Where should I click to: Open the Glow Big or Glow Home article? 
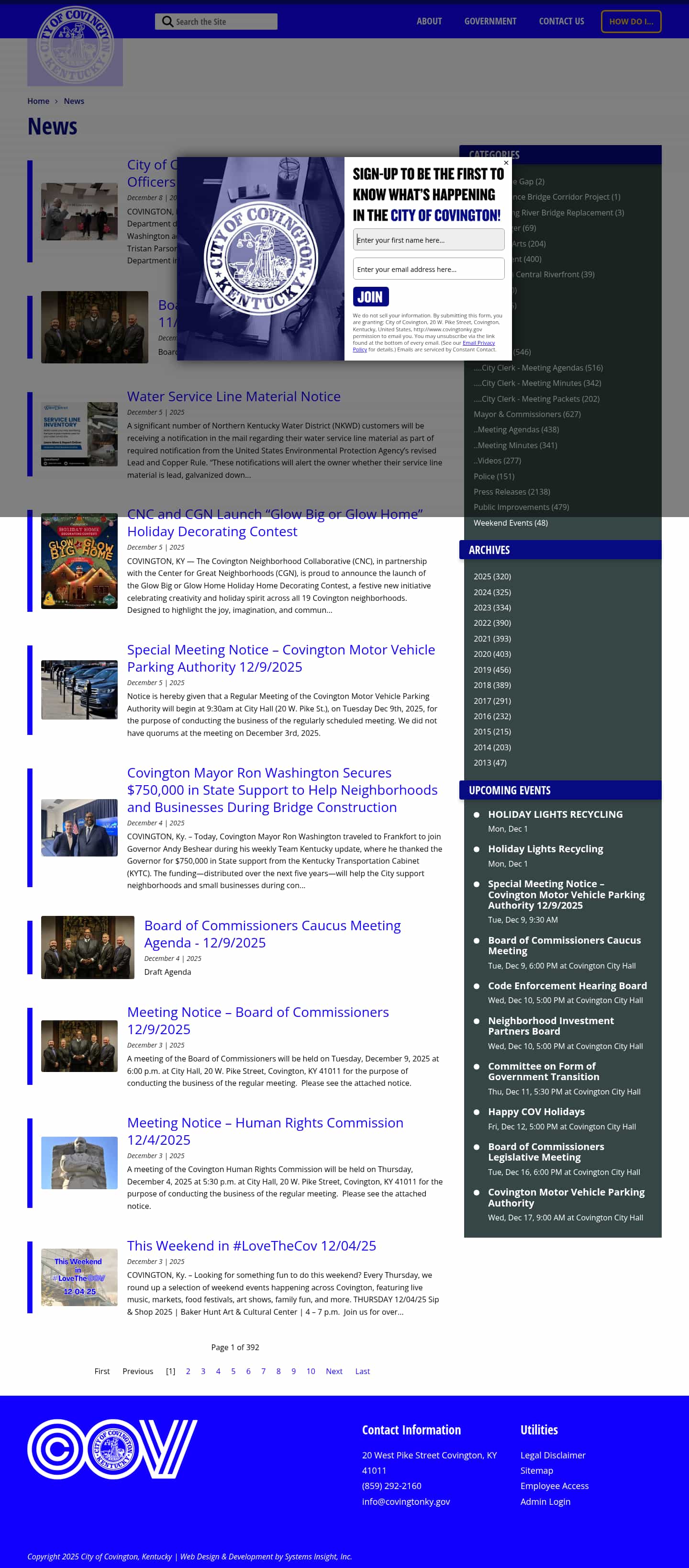click(x=275, y=523)
